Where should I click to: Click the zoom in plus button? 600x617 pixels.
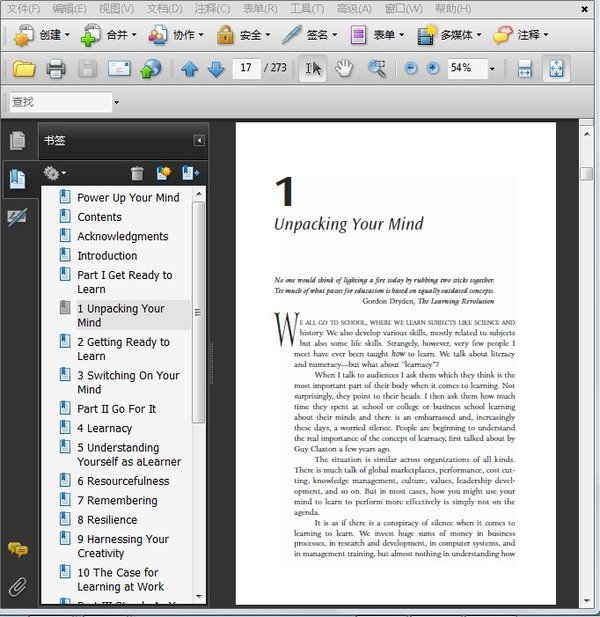click(x=433, y=68)
